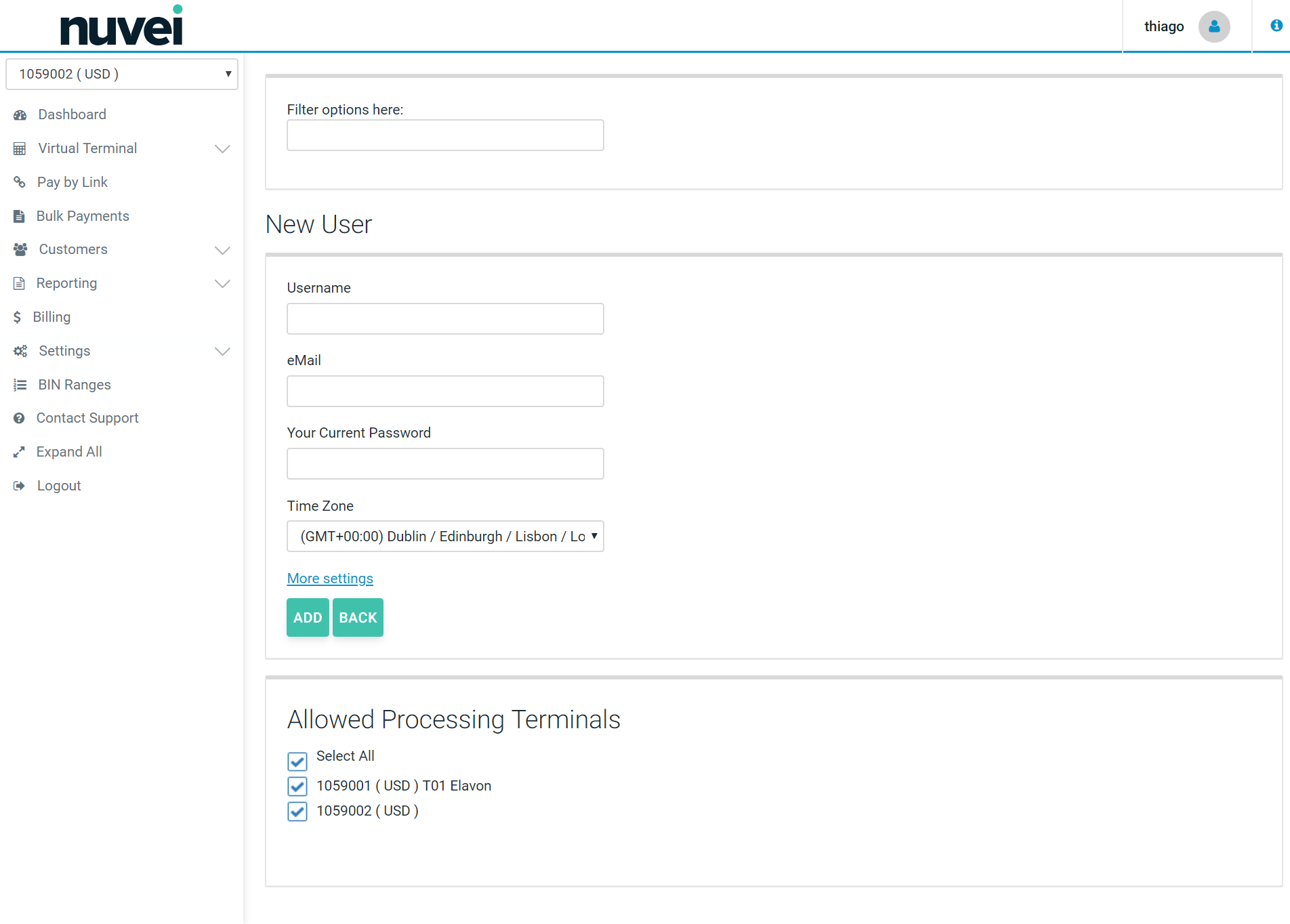1290x924 pixels.
Task: Focus the Filter options text field
Action: point(445,135)
